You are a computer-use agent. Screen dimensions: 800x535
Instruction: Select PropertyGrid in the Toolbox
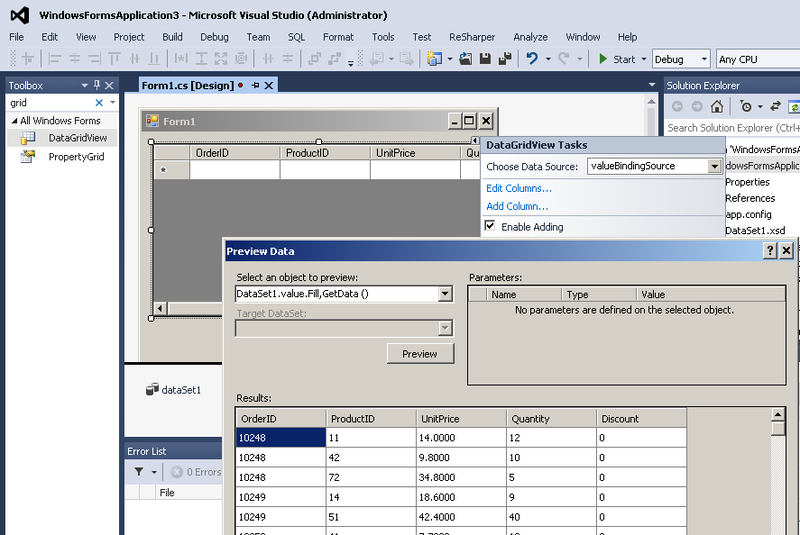[76, 157]
